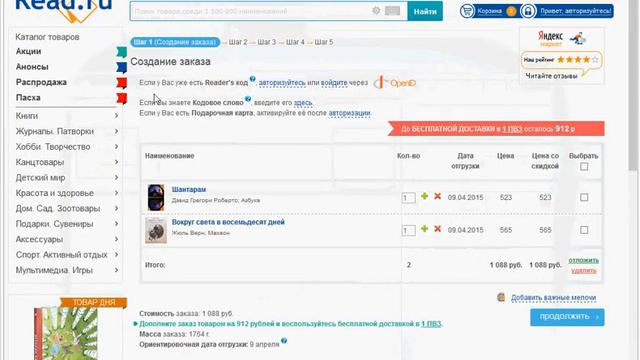640x360 pixels.
Task: Expand the Книги category arrow
Action: (x=116, y=116)
